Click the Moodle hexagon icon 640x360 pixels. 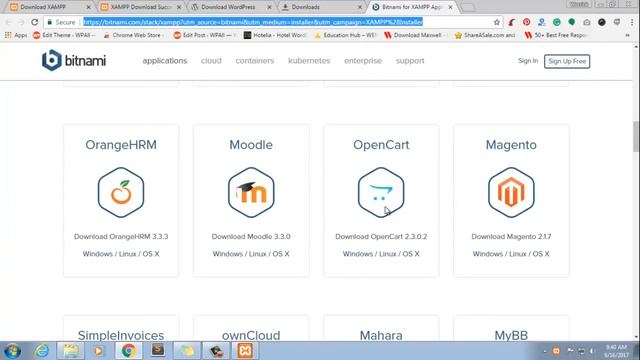[251, 192]
